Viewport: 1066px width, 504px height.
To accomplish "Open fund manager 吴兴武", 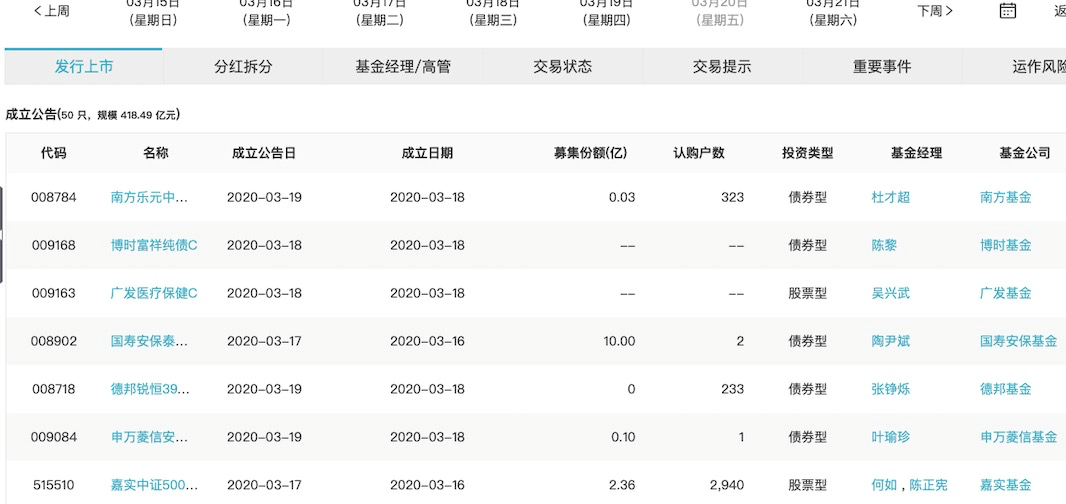I will pyautogui.click(x=891, y=293).
